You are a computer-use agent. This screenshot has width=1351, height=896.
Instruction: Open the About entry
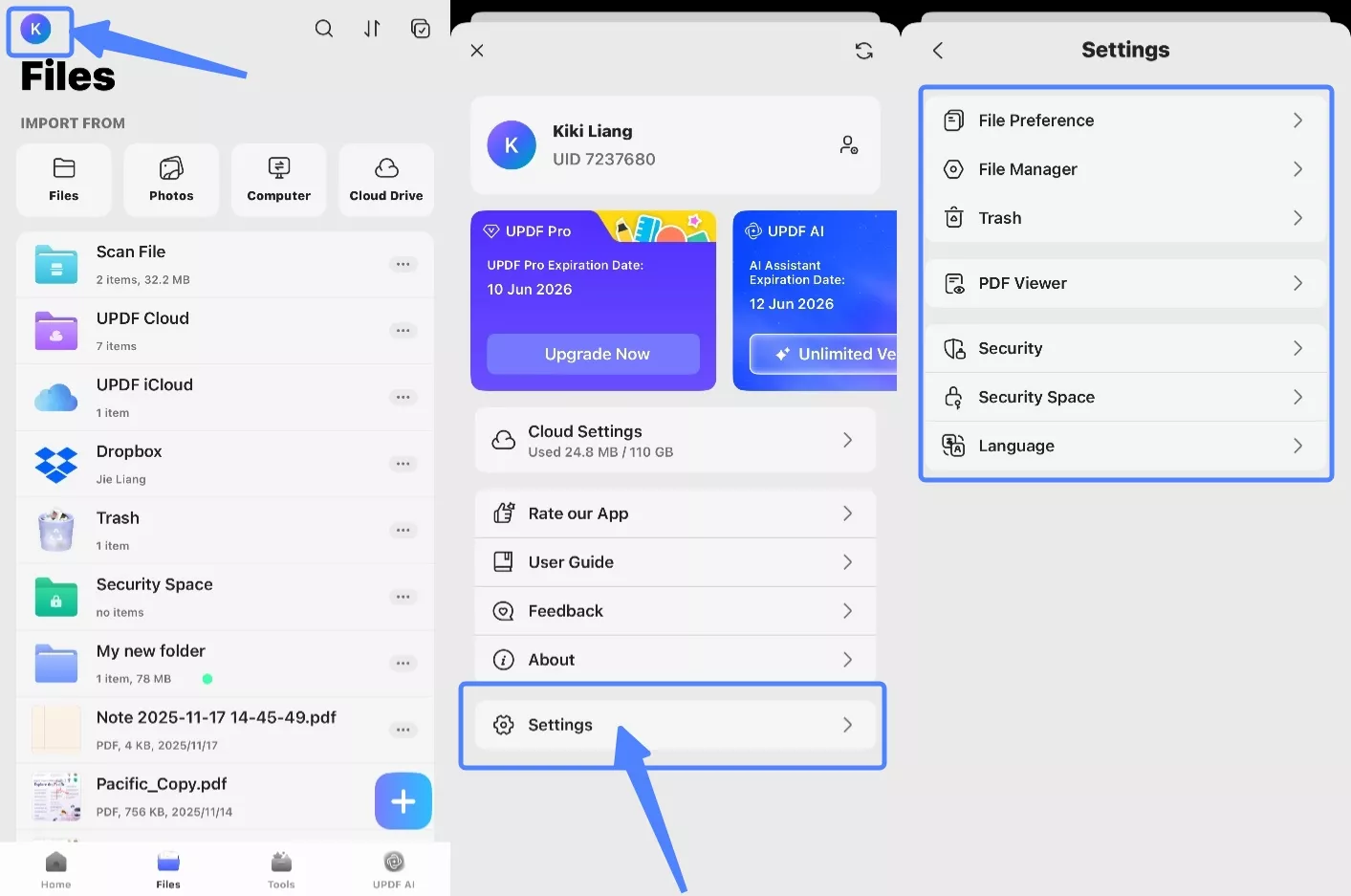[x=675, y=660]
